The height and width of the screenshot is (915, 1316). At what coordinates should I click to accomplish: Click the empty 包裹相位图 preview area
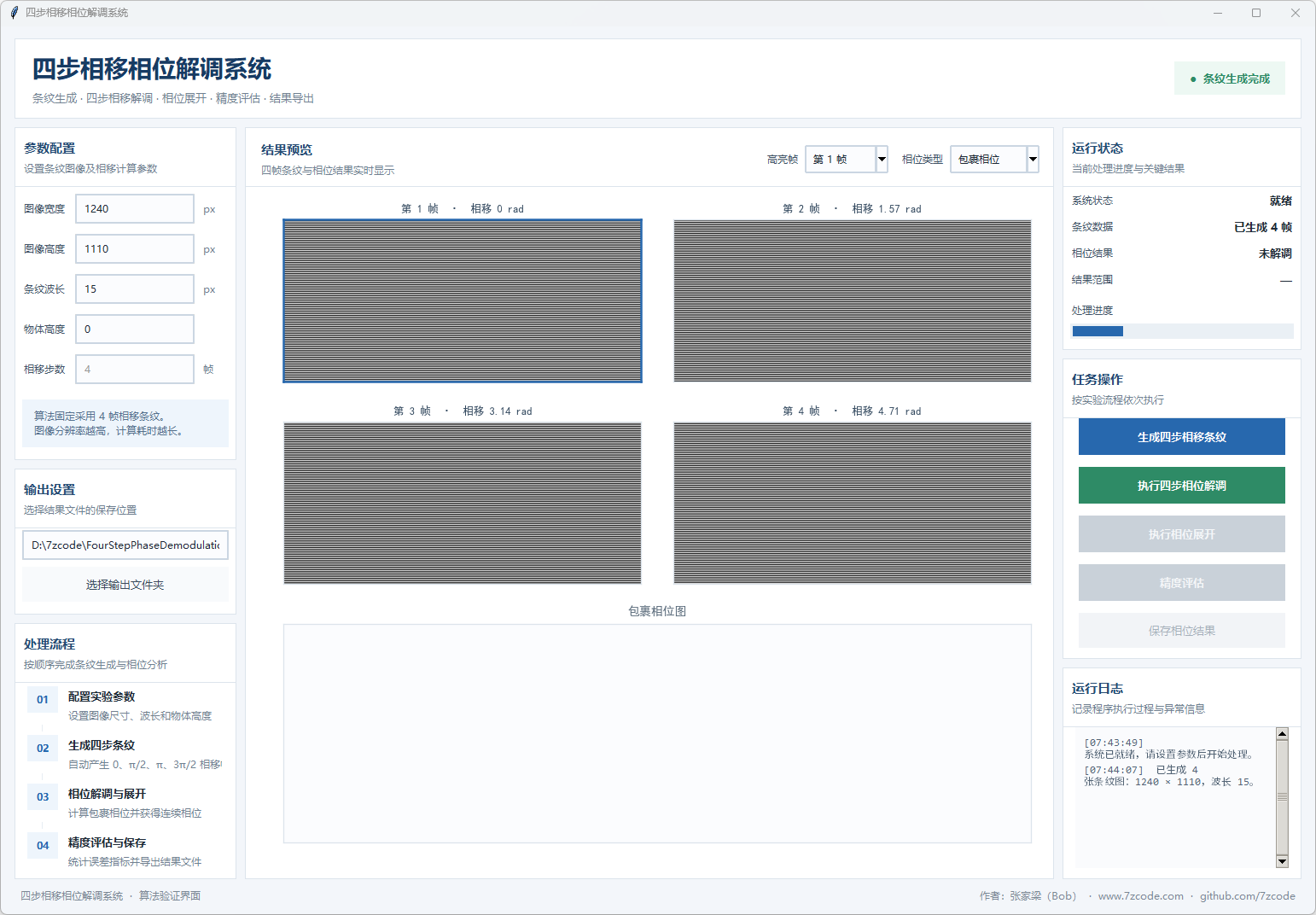tap(657, 733)
